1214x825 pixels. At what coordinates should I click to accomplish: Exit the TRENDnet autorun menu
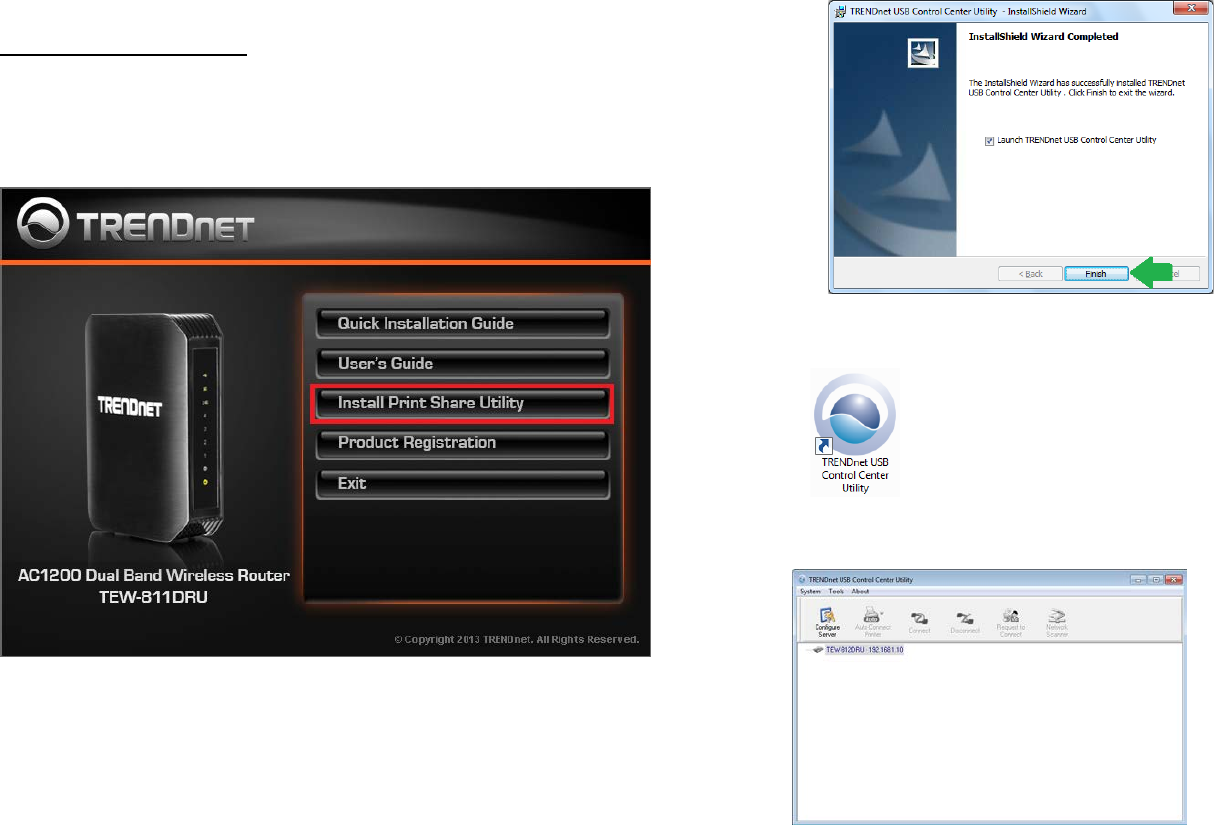coord(463,483)
